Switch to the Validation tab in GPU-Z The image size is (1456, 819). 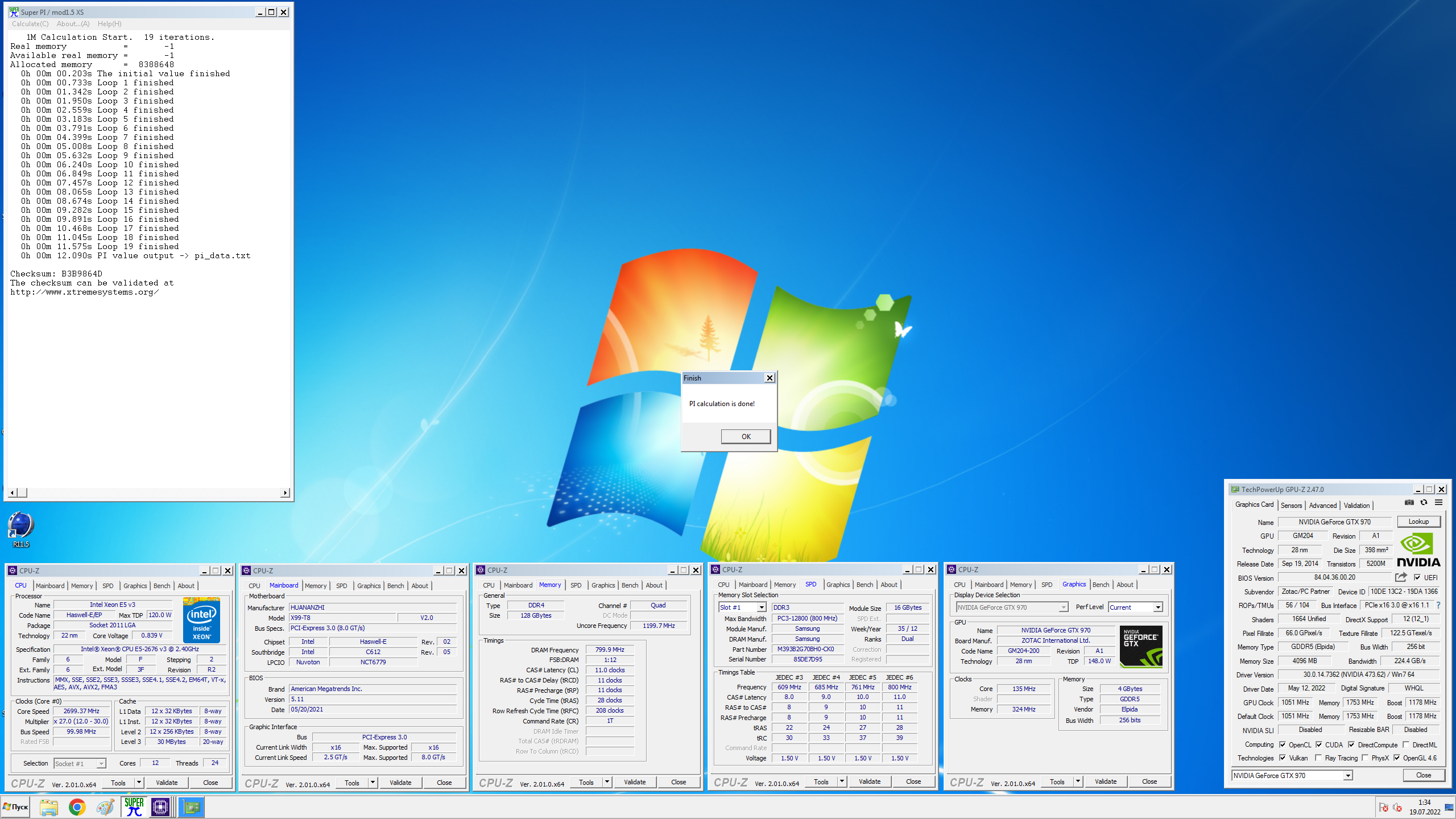(1356, 505)
